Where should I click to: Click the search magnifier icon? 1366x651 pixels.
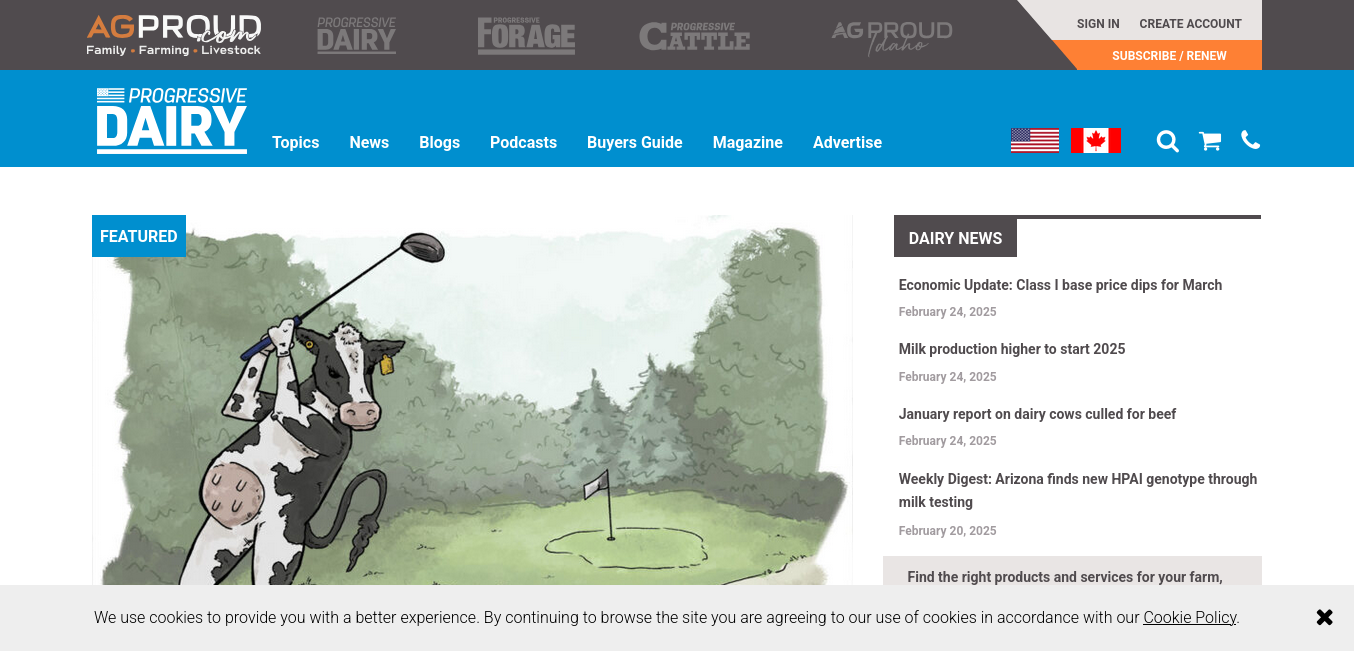[x=1167, y=141]
